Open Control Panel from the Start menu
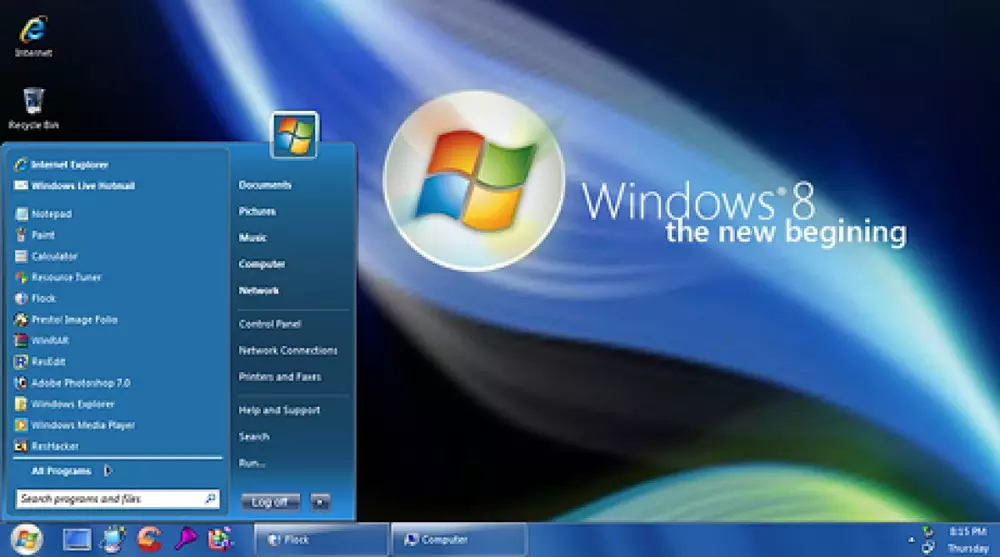The image size is (1000, 557). [270, 324]
